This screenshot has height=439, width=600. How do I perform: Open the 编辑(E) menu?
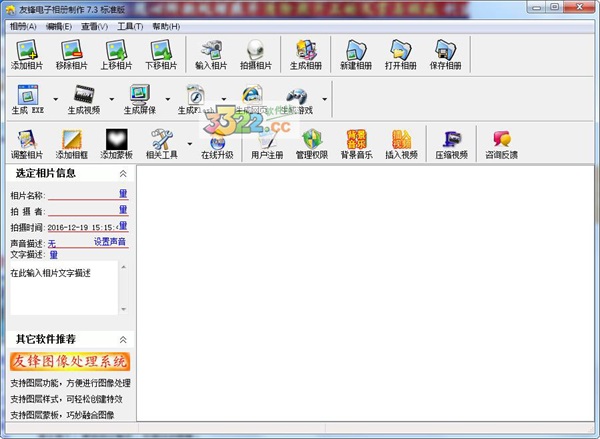61,26
